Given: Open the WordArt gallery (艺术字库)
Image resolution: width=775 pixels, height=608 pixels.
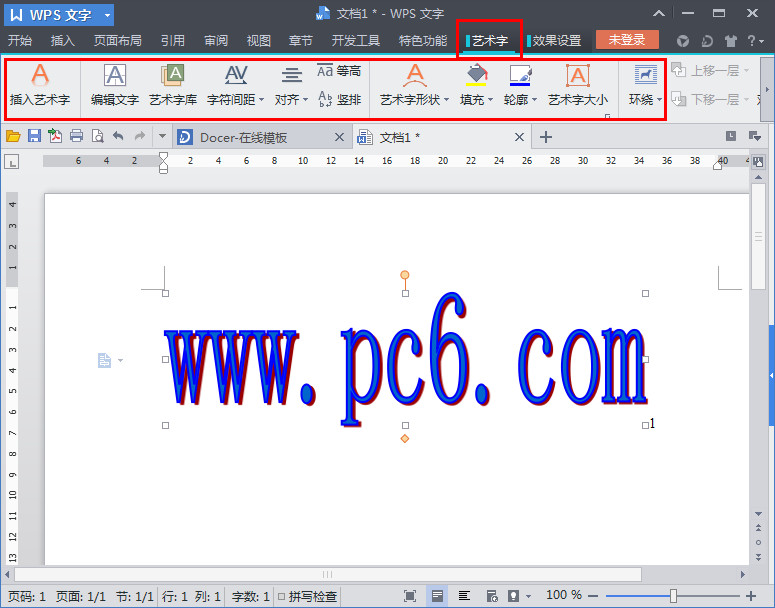Looking at the screenshot, I should click(173, 85).
